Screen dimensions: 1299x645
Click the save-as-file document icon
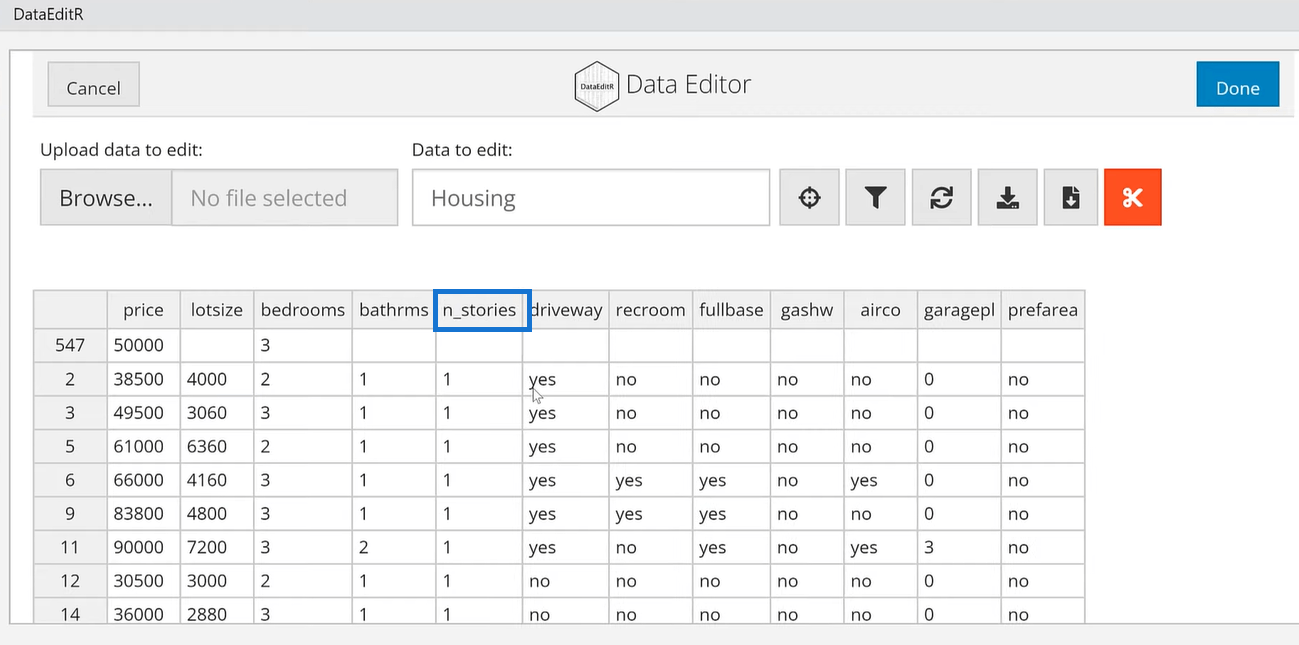[1070, 197]
